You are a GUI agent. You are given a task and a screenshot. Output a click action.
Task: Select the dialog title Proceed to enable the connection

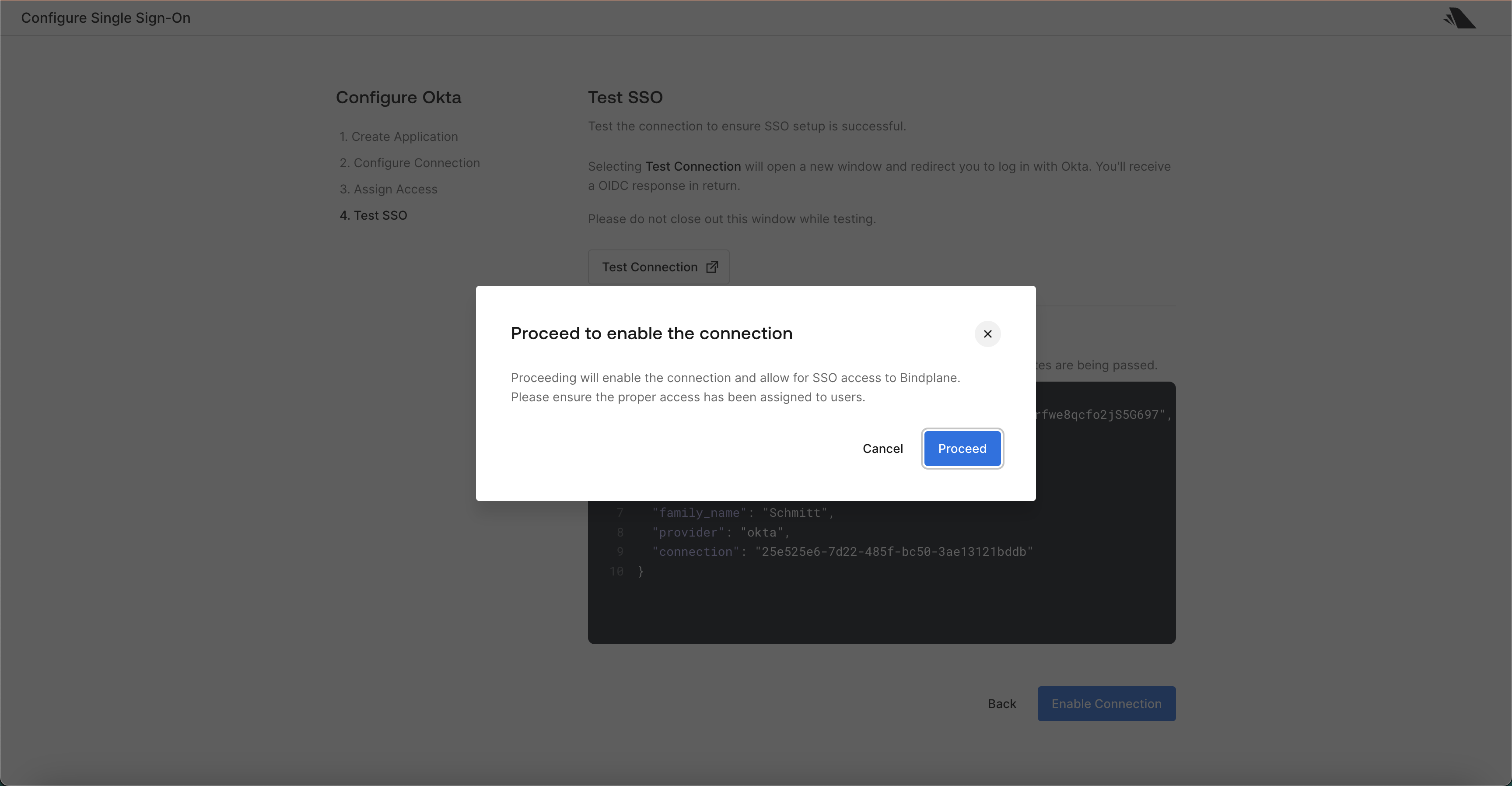click(651, 333)
